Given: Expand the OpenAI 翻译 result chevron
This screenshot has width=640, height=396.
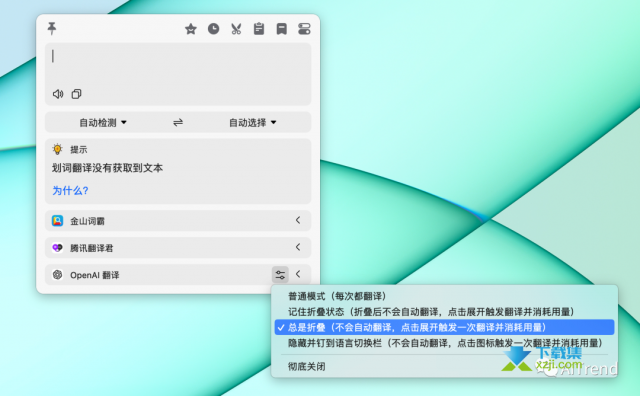Looking at the screenshot, I should [x=298, y=274].
